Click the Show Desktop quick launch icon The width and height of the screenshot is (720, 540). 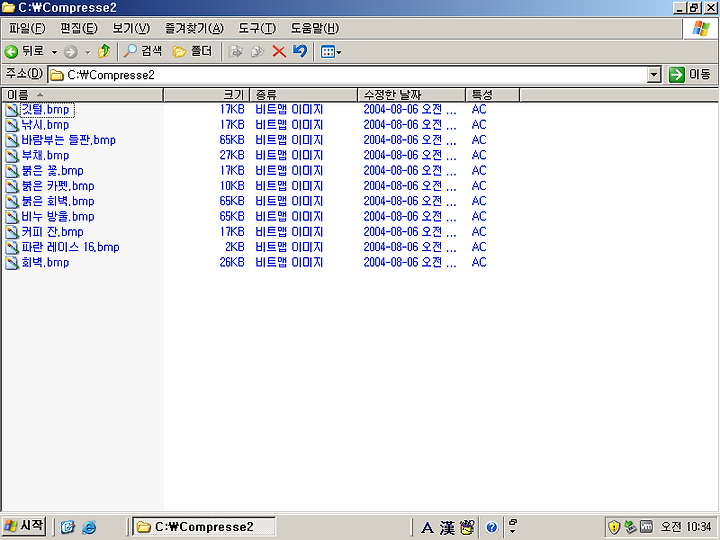pyautogui.click(x=68, y=527)
